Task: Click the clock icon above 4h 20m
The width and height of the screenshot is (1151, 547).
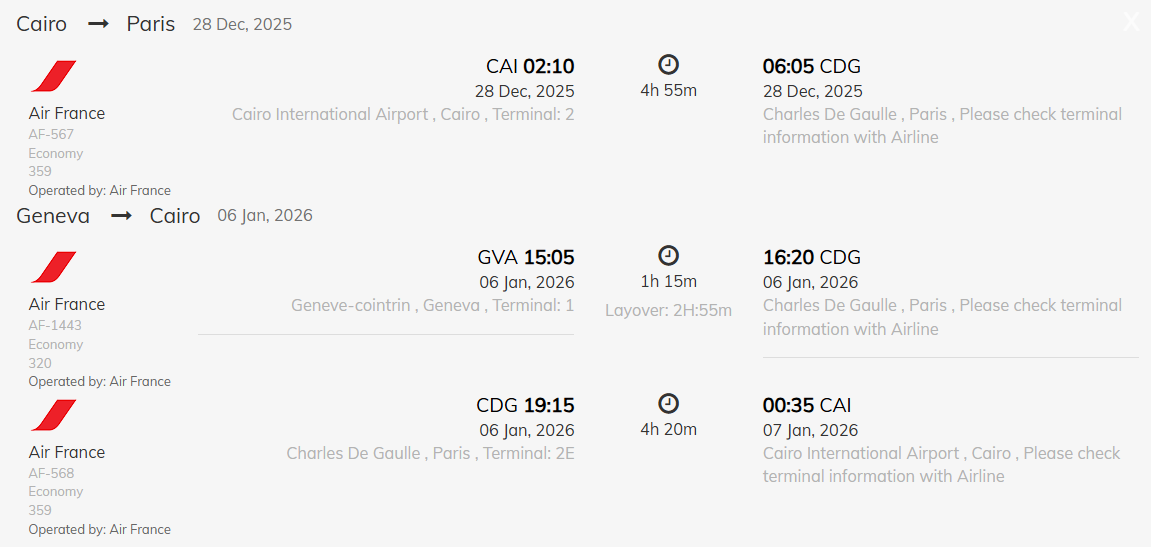Action: 668,404
